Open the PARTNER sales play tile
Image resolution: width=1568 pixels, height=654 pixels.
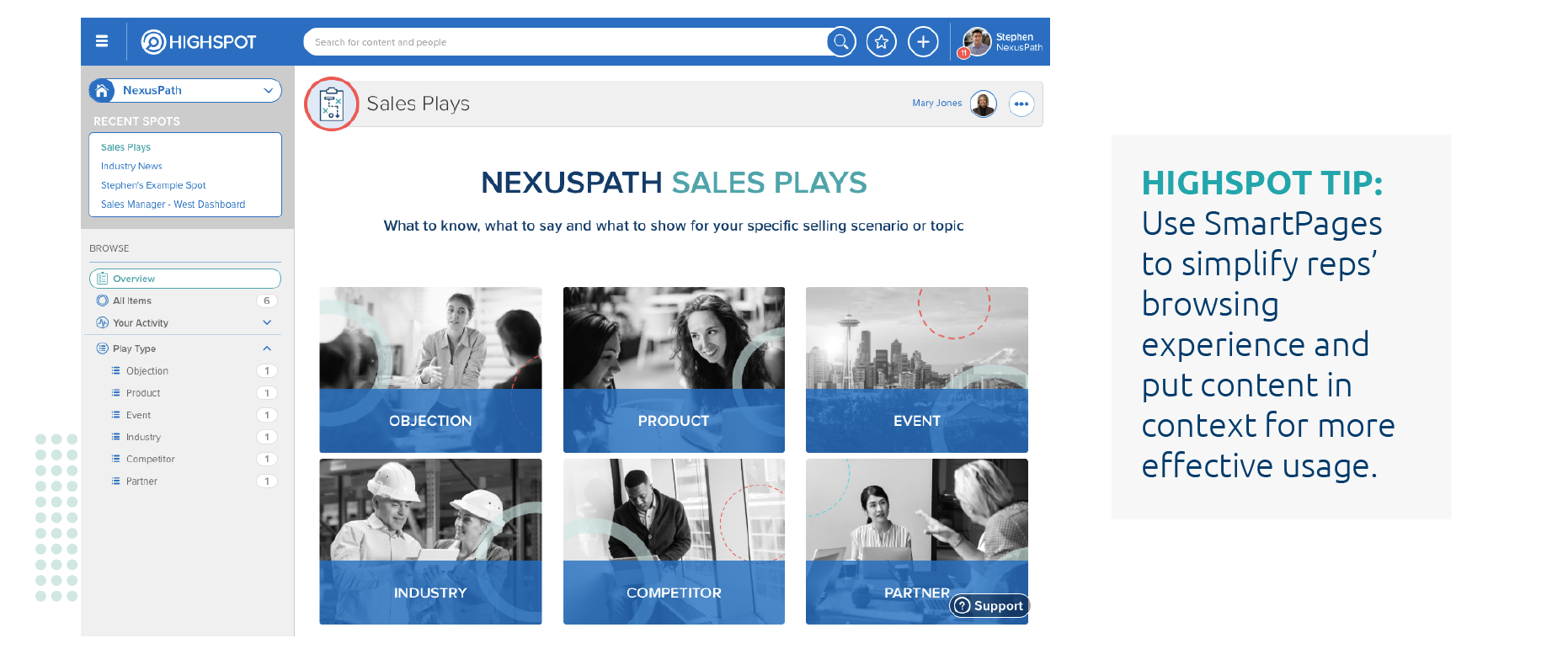coord(917,541)
